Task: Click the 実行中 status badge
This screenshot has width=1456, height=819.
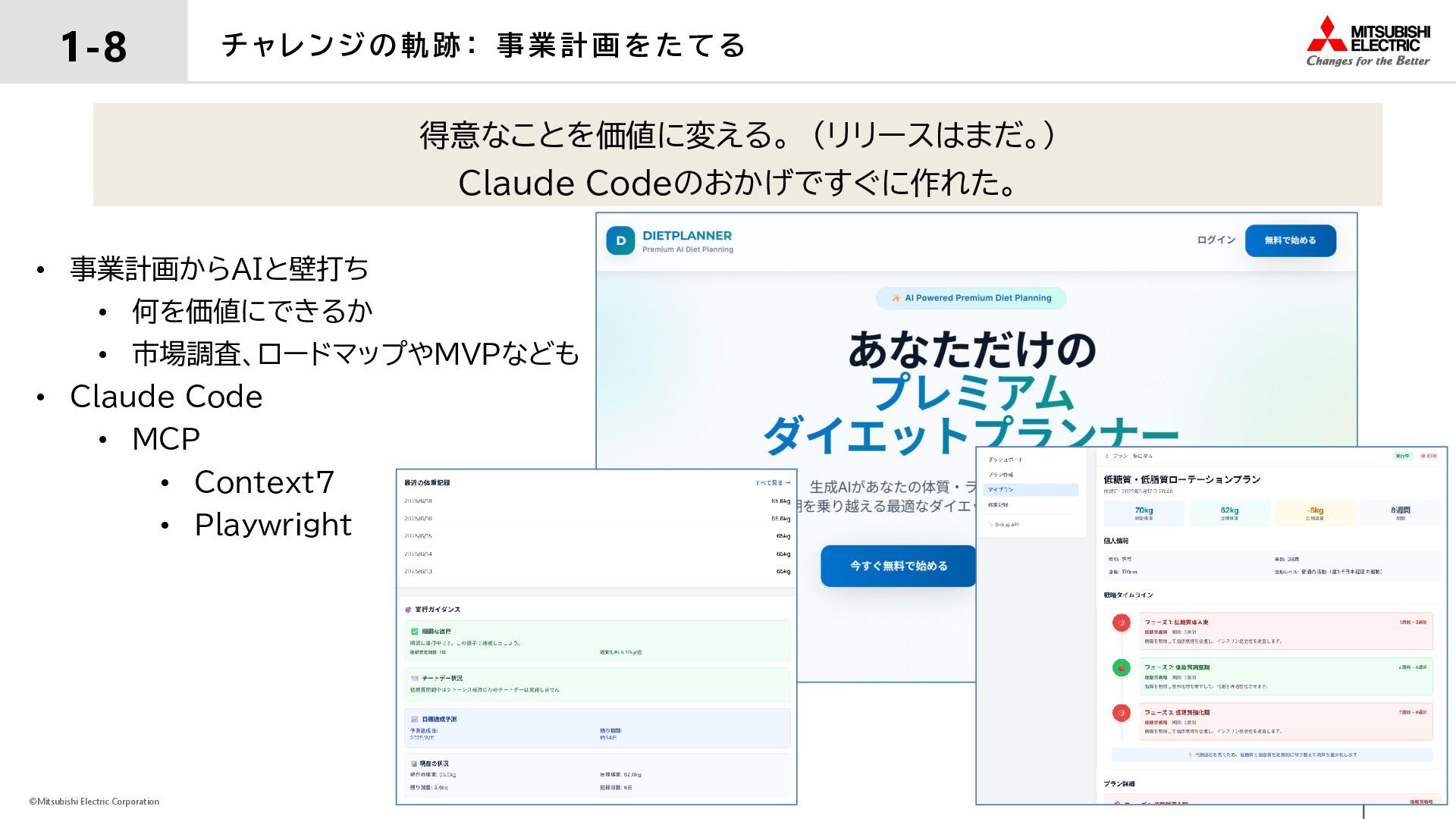Action: point(1402,456)
